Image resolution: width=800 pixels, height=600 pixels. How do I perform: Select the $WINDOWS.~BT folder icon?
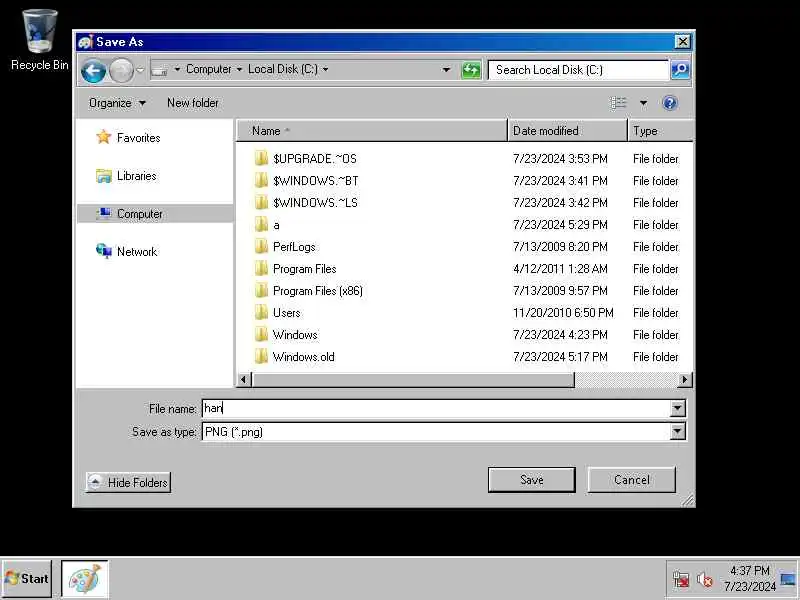[261, 181]
